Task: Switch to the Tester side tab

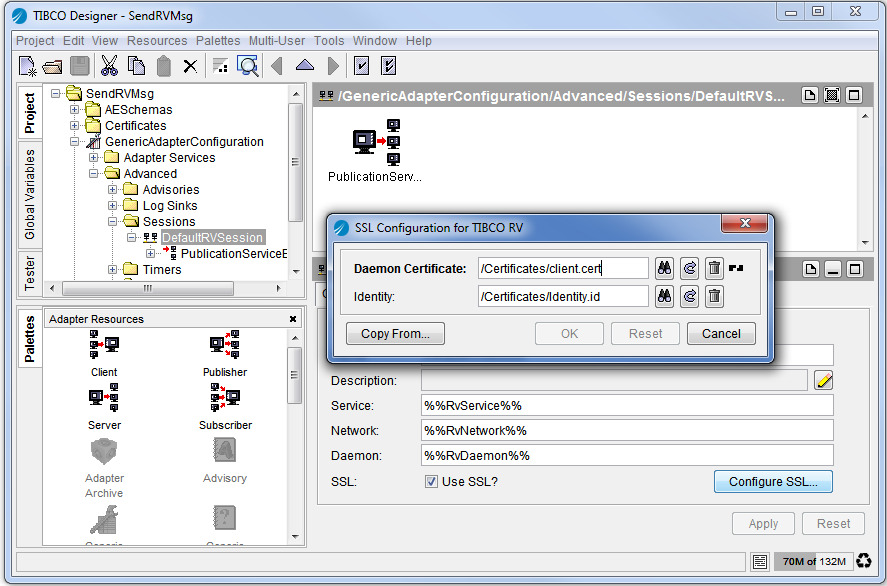Action: coord(30,273)
